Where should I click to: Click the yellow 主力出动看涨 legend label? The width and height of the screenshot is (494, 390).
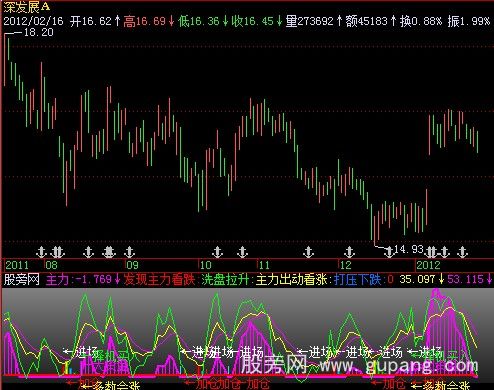[292, 279]
